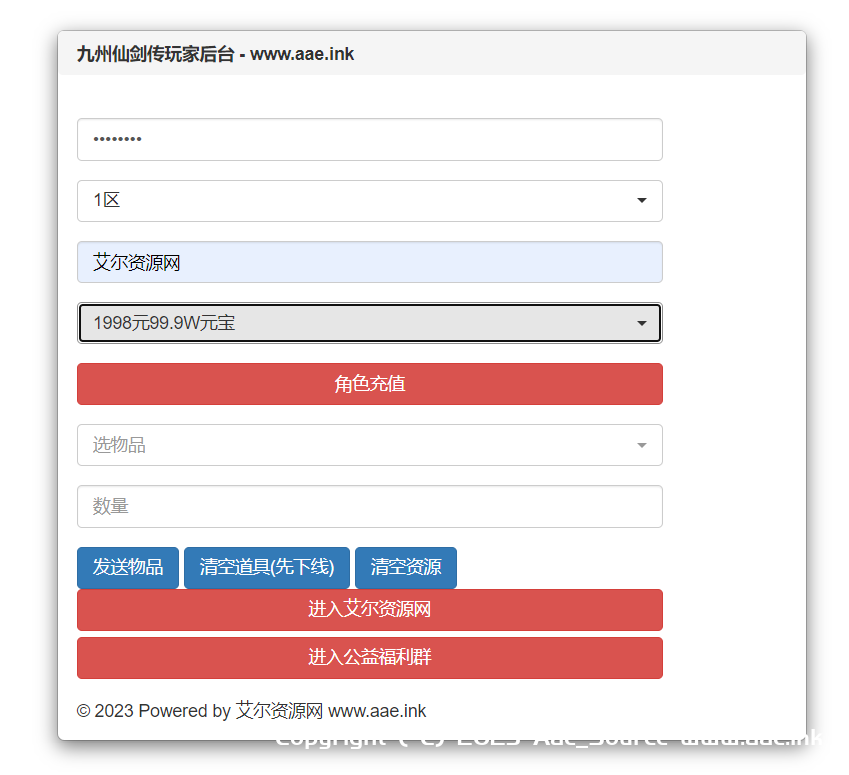Click the arrow on the 1区 selector
This screenshot has height=775, width=849.
click(641, 201)
